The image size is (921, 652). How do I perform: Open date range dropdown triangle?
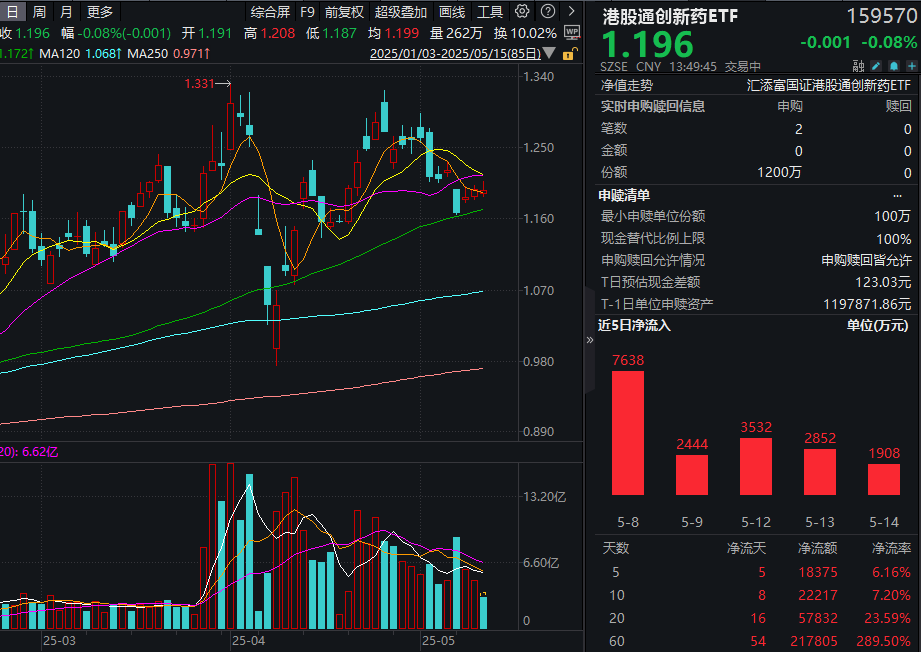(552, 54)
